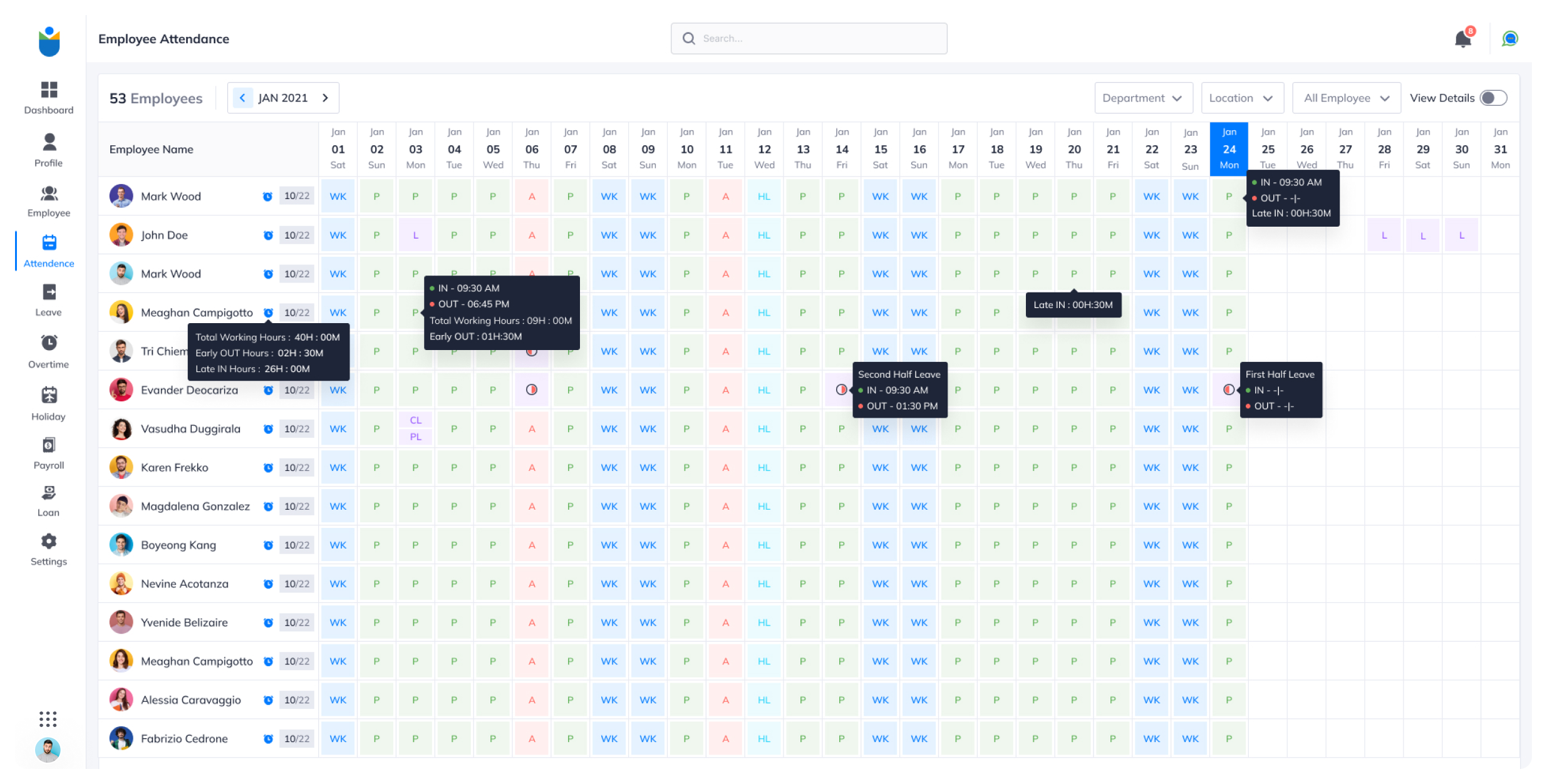Image resolution: width=1547 pixels, height=784 pixels.
Task: Open the notifications bell icon
Action: pyautogui.click(x=1462, y=39)
